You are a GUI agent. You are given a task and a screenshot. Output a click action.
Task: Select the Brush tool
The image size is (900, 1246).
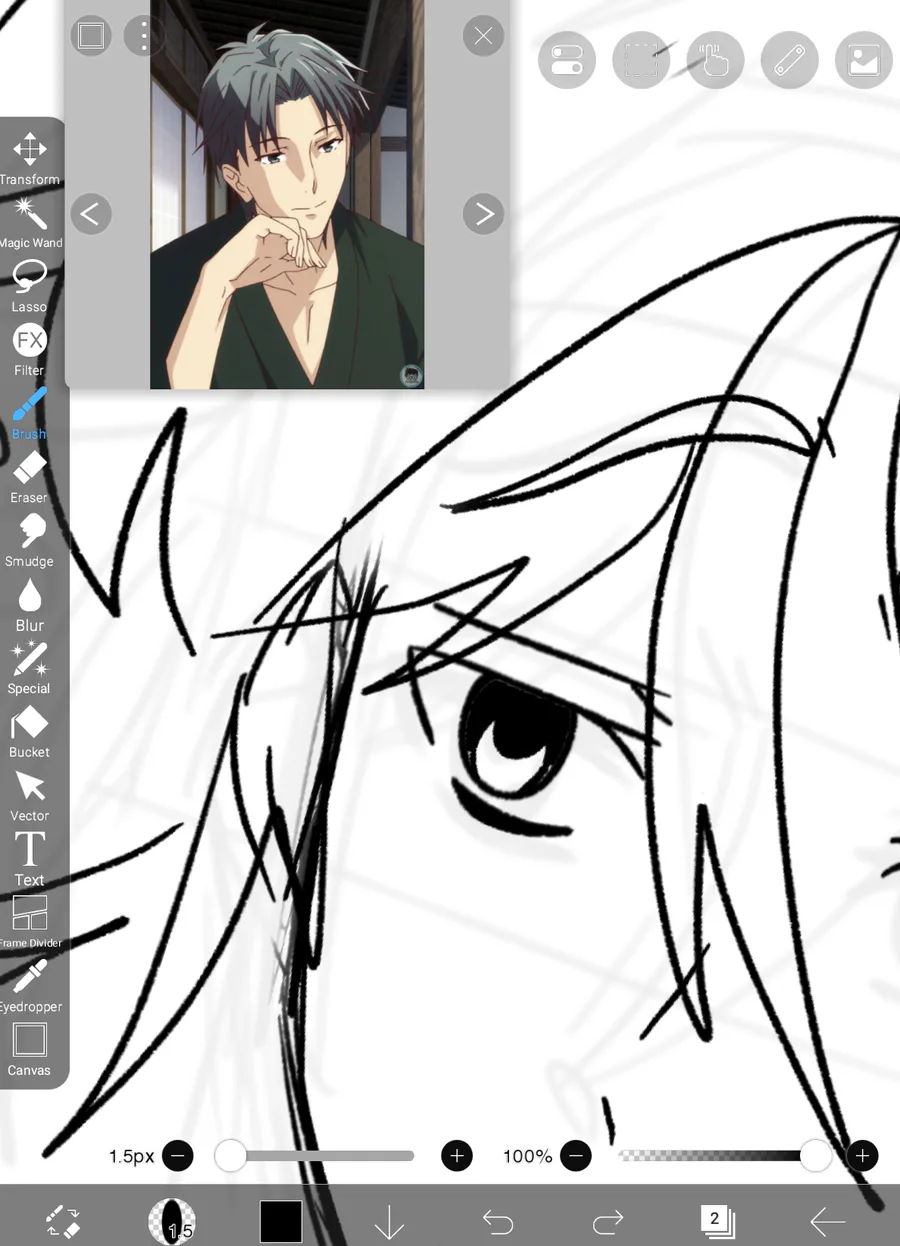[29, 413]
